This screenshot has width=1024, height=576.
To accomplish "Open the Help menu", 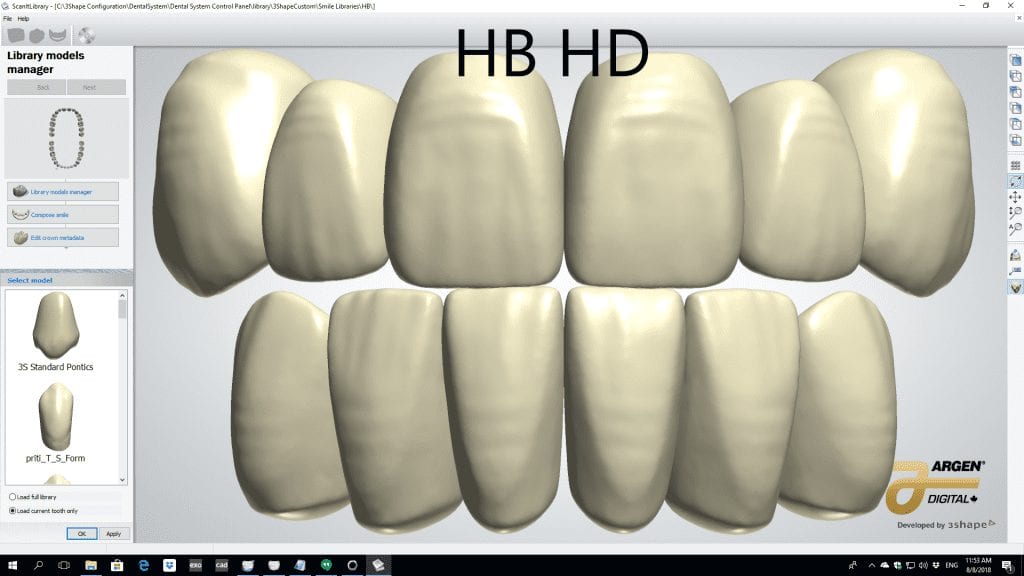I will click(x=23, y=18).
